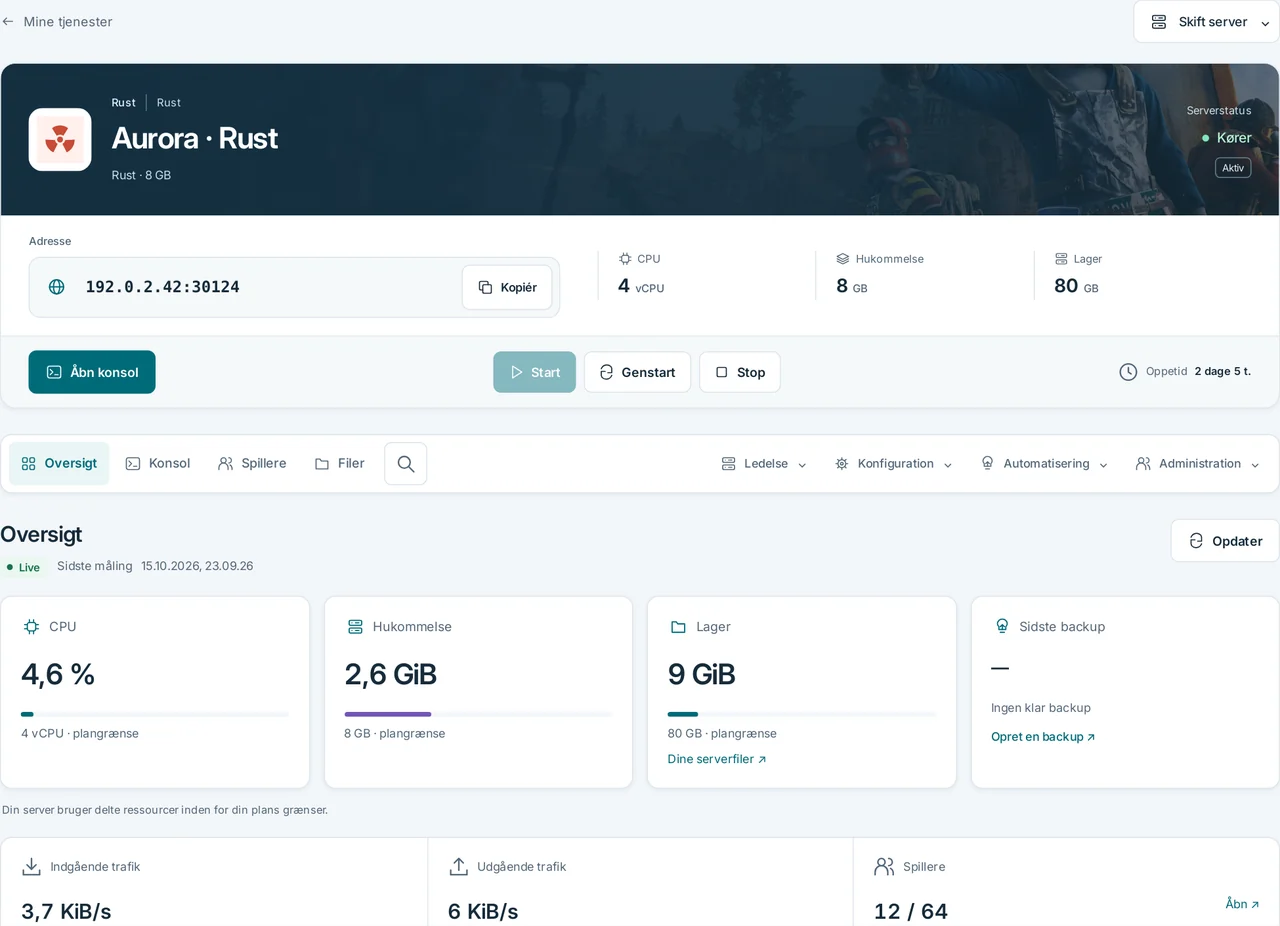1280x926 pixels.
Task: Switch to the Konsol tab
Action: pyautogui.click(x=158, y=464)
